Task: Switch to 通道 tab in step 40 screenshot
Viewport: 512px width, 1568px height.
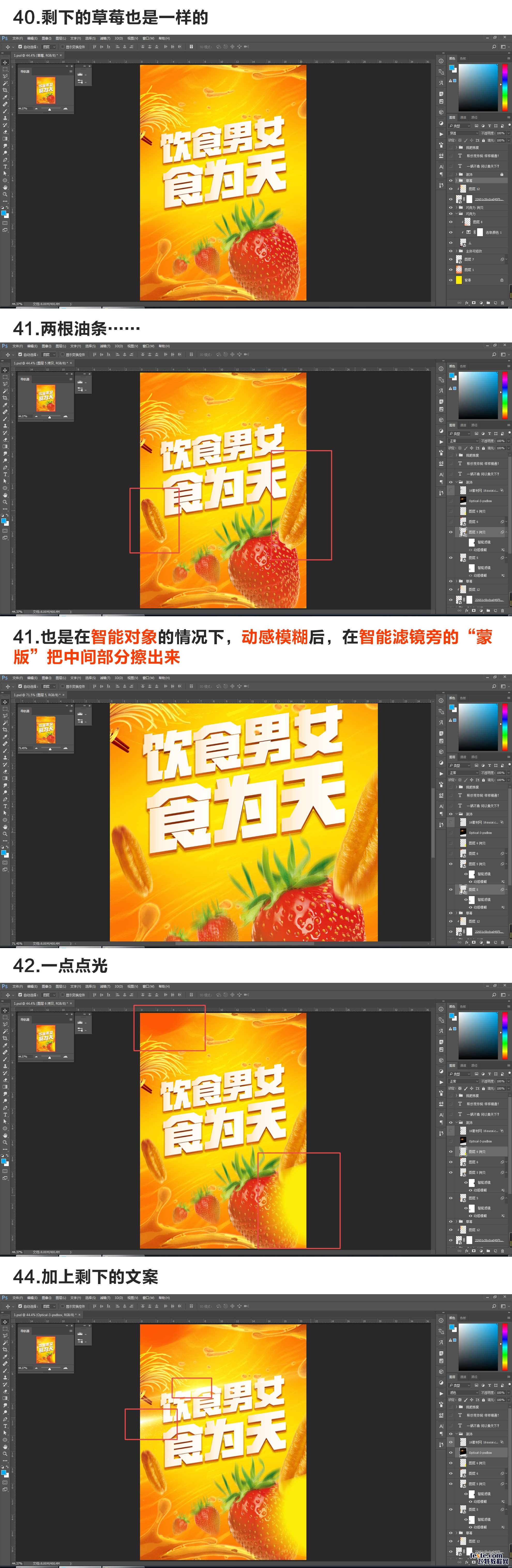Action: coord(463,118)
